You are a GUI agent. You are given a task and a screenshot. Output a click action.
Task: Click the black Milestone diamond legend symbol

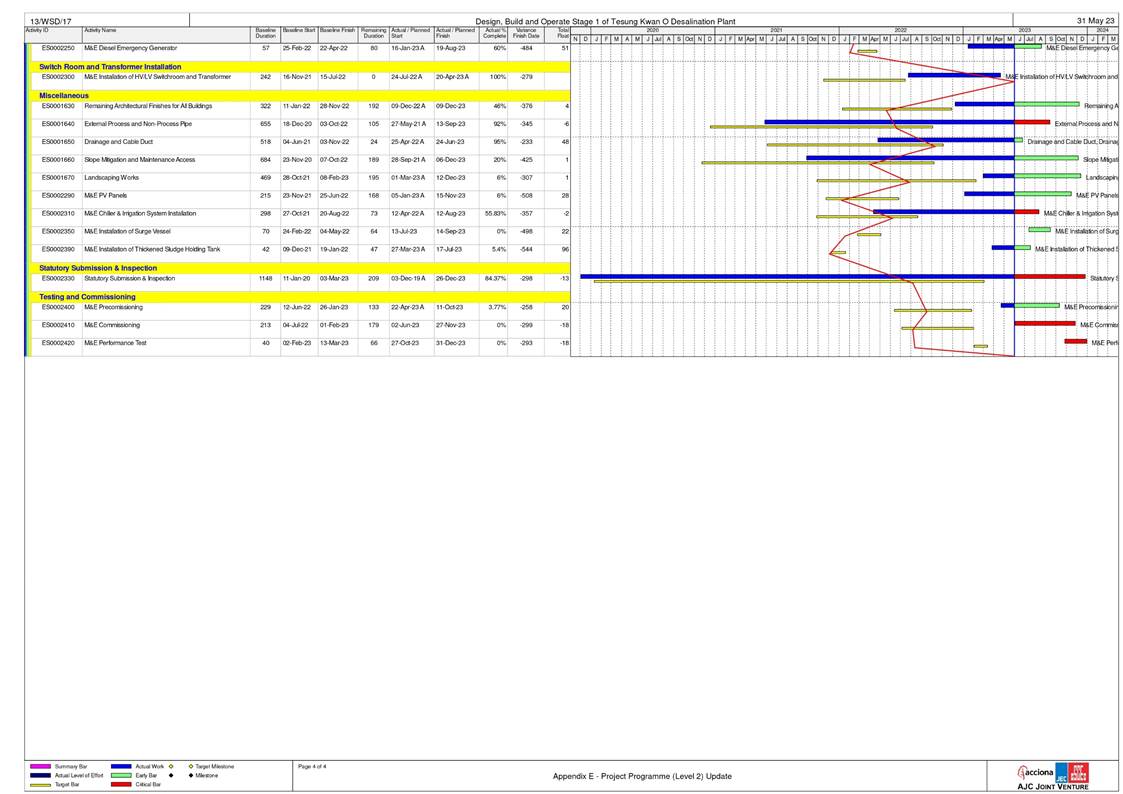[x=190, y=775]
